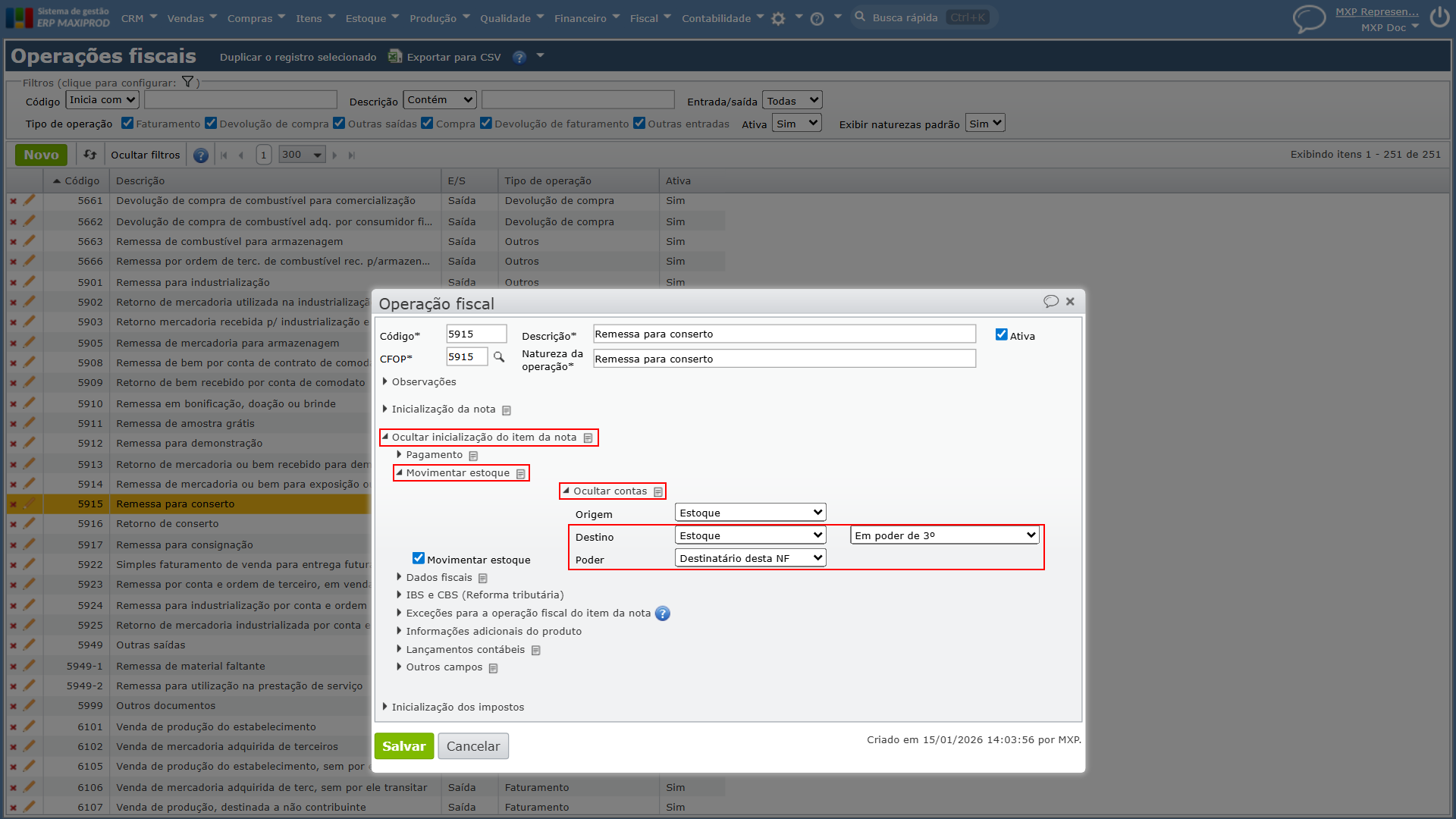This screenshot has width=1456, height=819.
Task: Toggle Devolução de compra filter checkbox
Action: (x=211, y=123)
